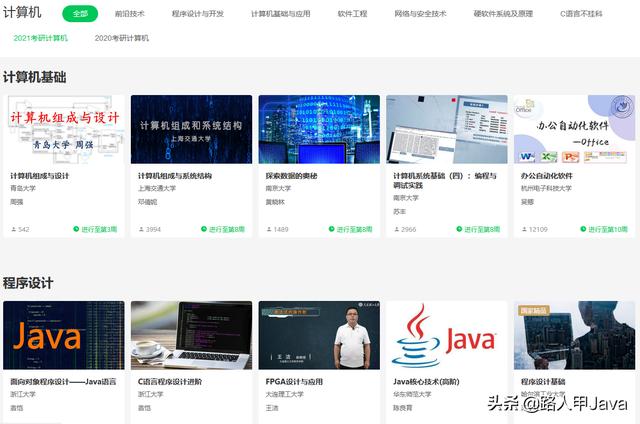Image resolution: width=640 pixels, height=424 pixels.
Task: Open the Java核心技术 course thumbnail
Action: pyautogui.click(x=447, y=335)
